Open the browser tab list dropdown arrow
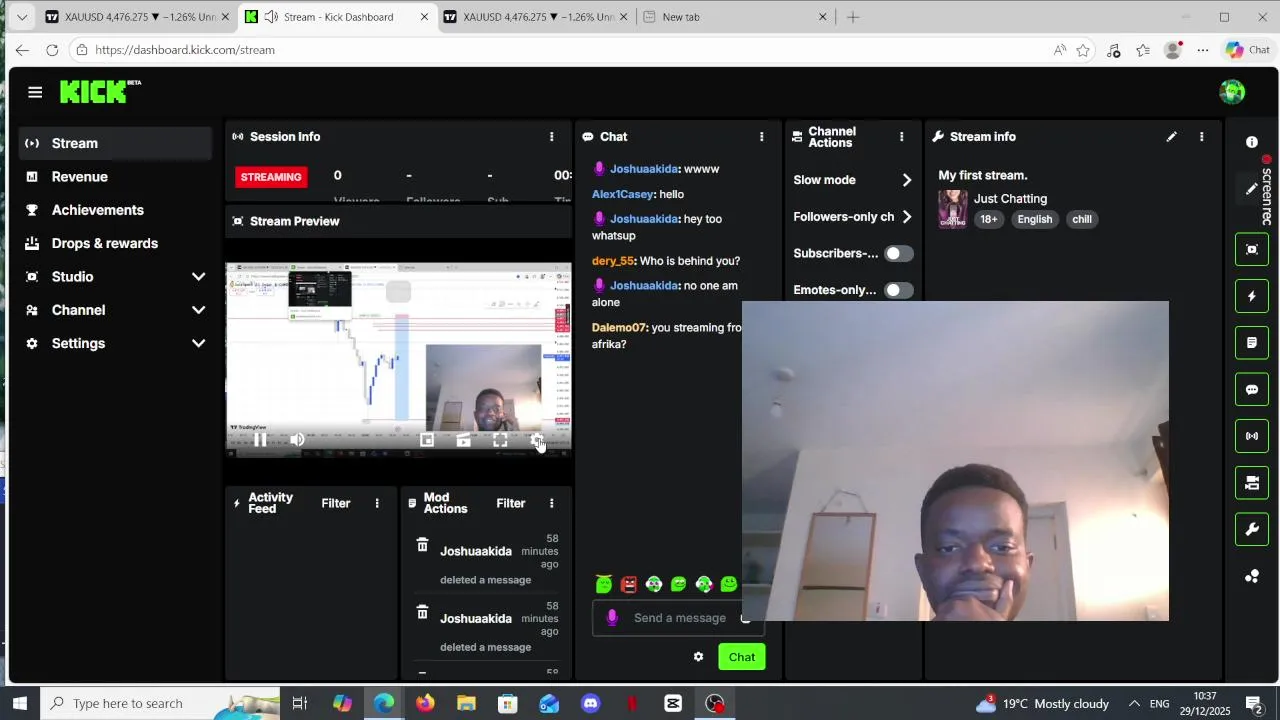 tap(22, 17)
